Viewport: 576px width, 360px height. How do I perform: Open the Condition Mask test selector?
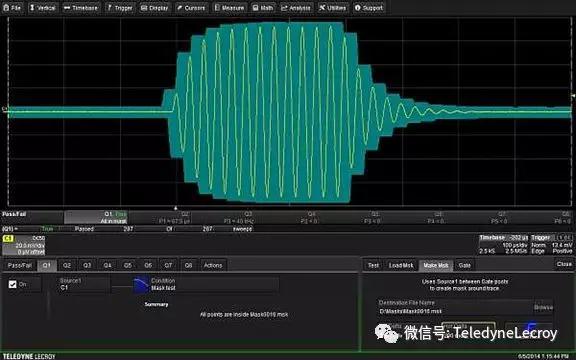tap(214, 284)
